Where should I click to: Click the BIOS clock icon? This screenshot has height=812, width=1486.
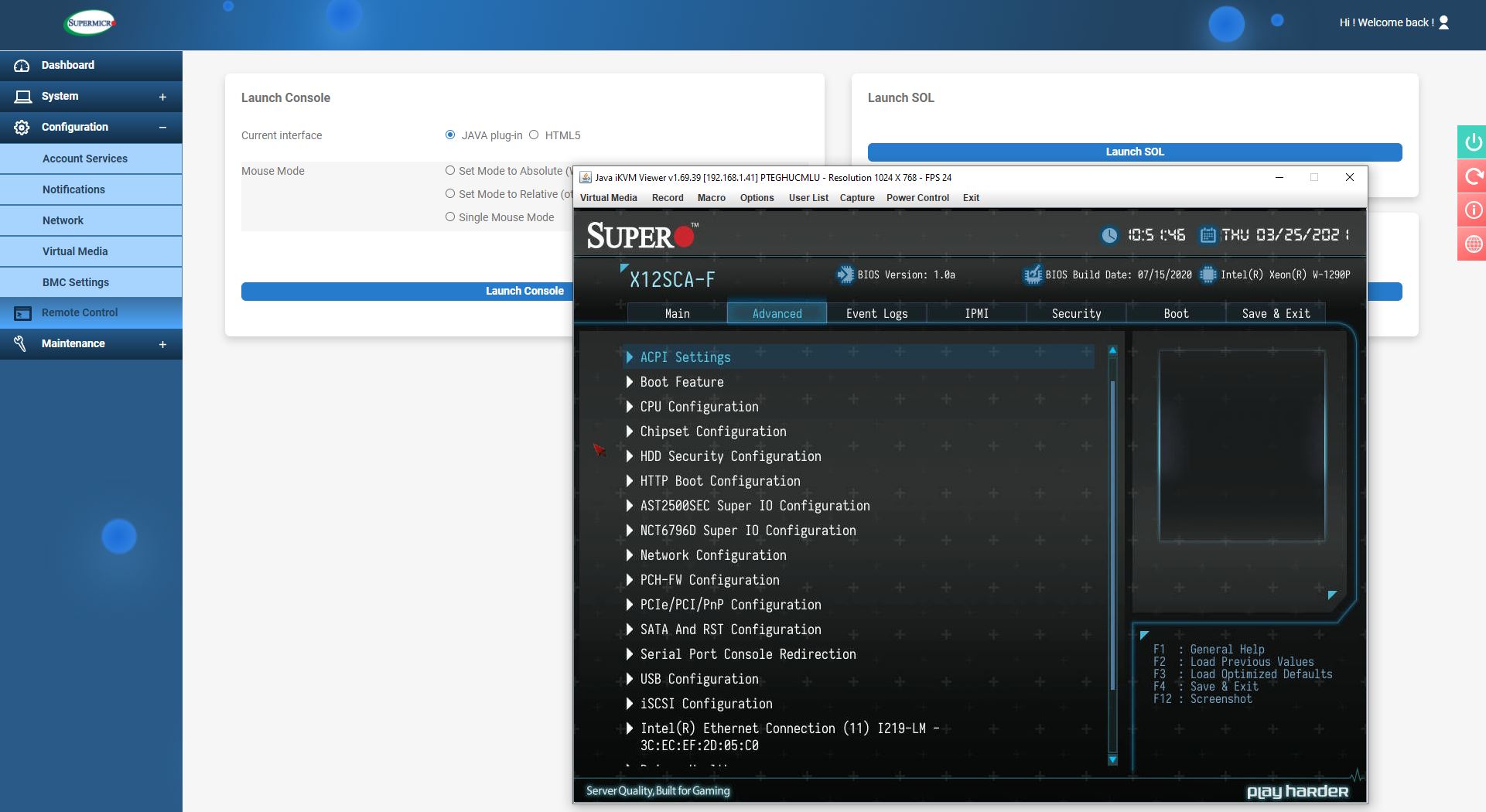click(x=1109, y=235)
